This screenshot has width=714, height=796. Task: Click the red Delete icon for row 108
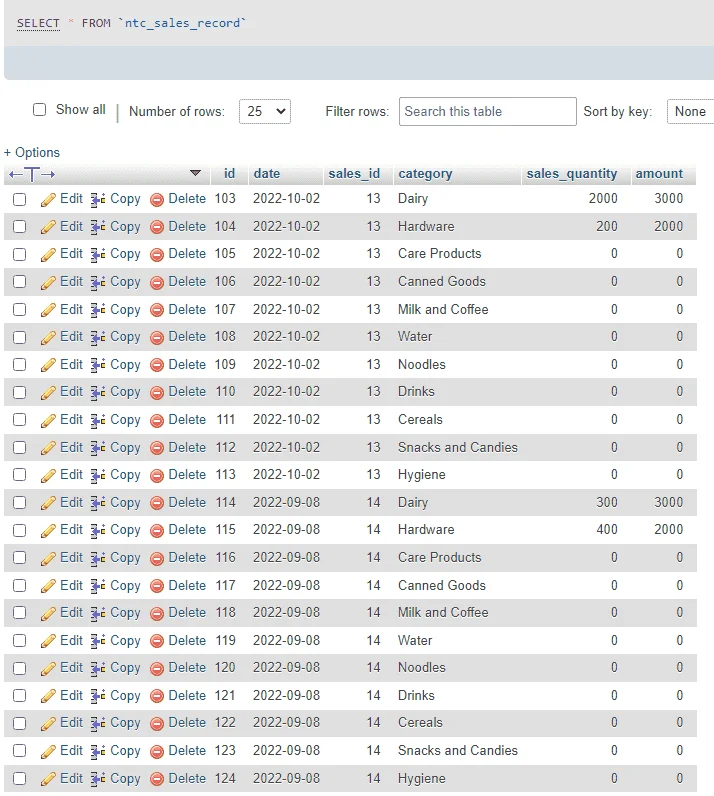click(x=157, y=337)
